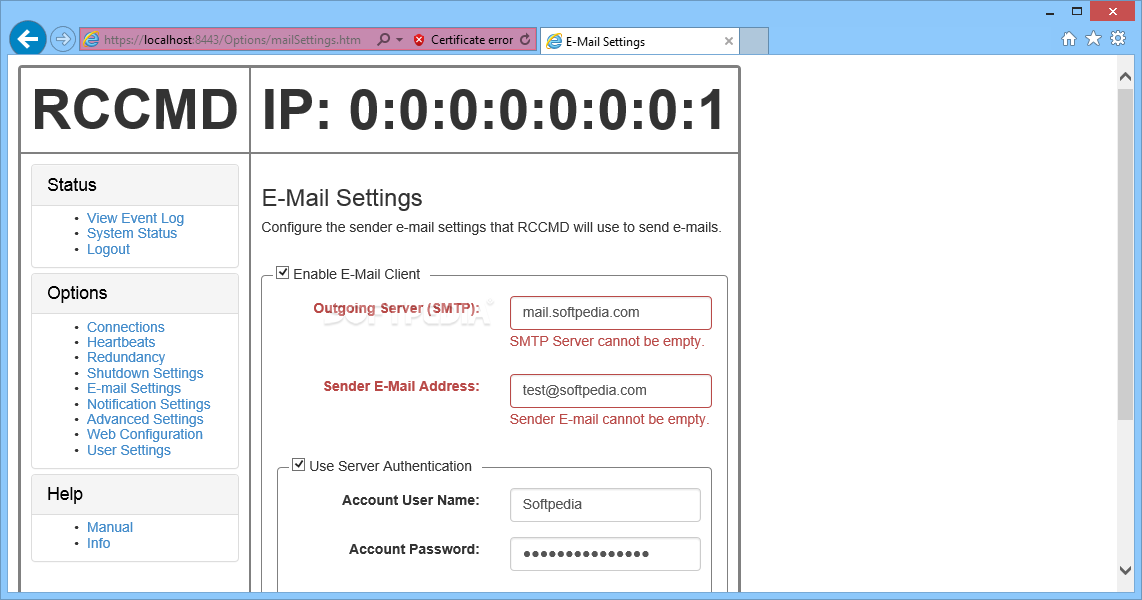Open a new blank tab
Screen dimensions: 1142x600
coord(754,42)
